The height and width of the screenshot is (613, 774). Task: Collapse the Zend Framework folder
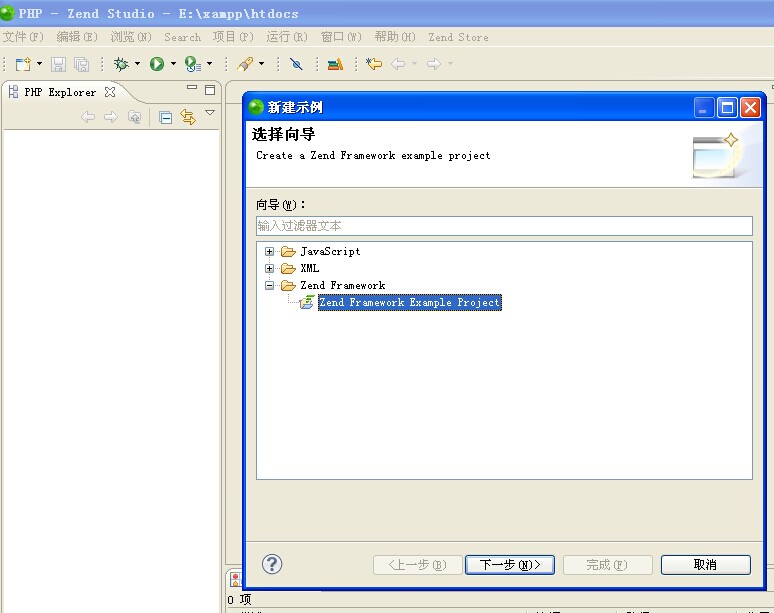270,286
